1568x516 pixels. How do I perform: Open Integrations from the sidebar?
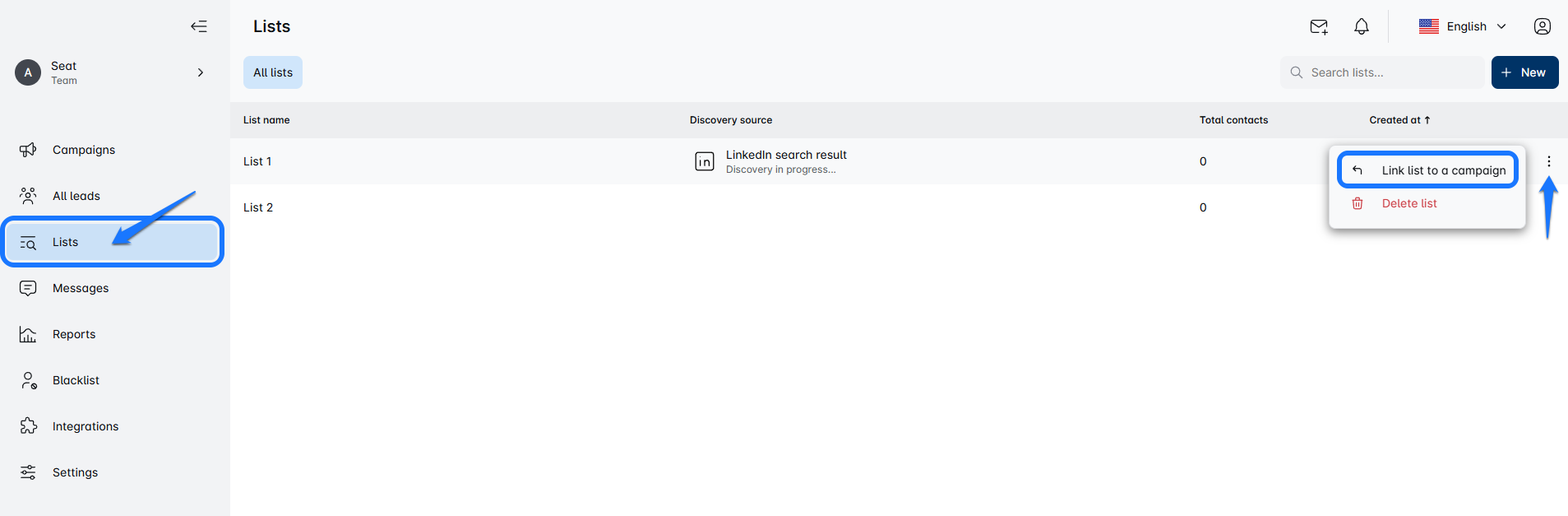(85, 426)
